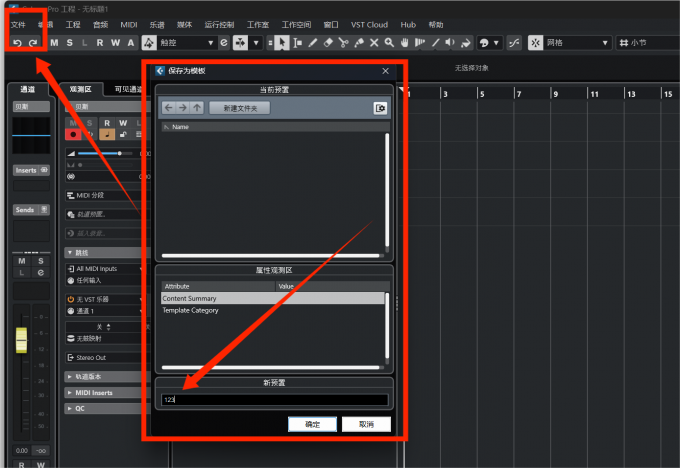
Task: Expand the 轨道版本 inspector section
Action: pos(104,376)
